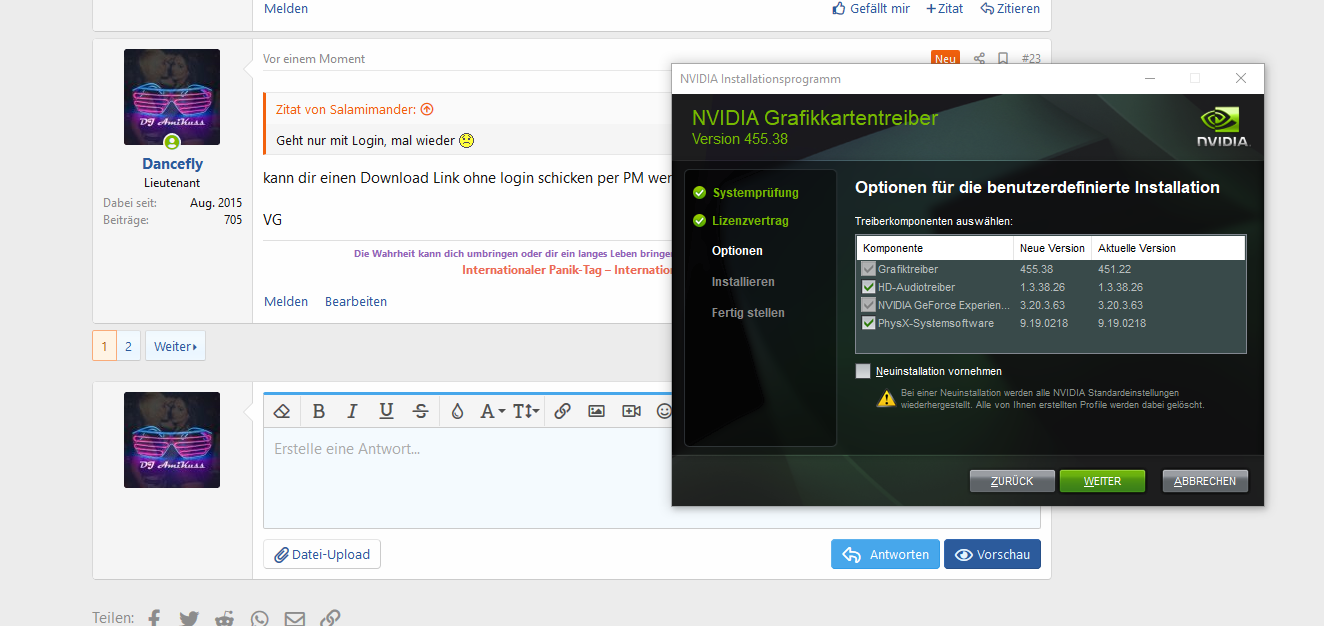The width and height of the screenshot is (1324, 626).
Task: Click the ZURÜCK button in NVIDIA installer
Action: [x=1012, y=481]
